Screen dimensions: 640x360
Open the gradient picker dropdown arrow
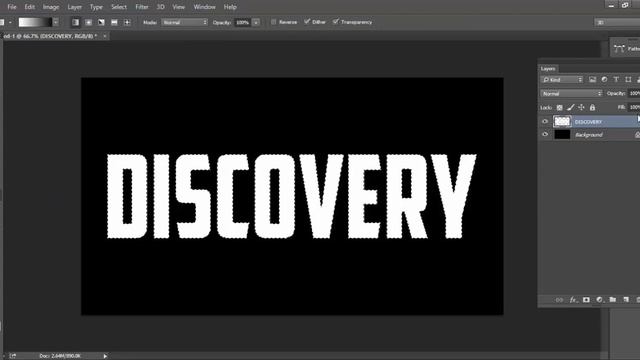coord(56,22)
